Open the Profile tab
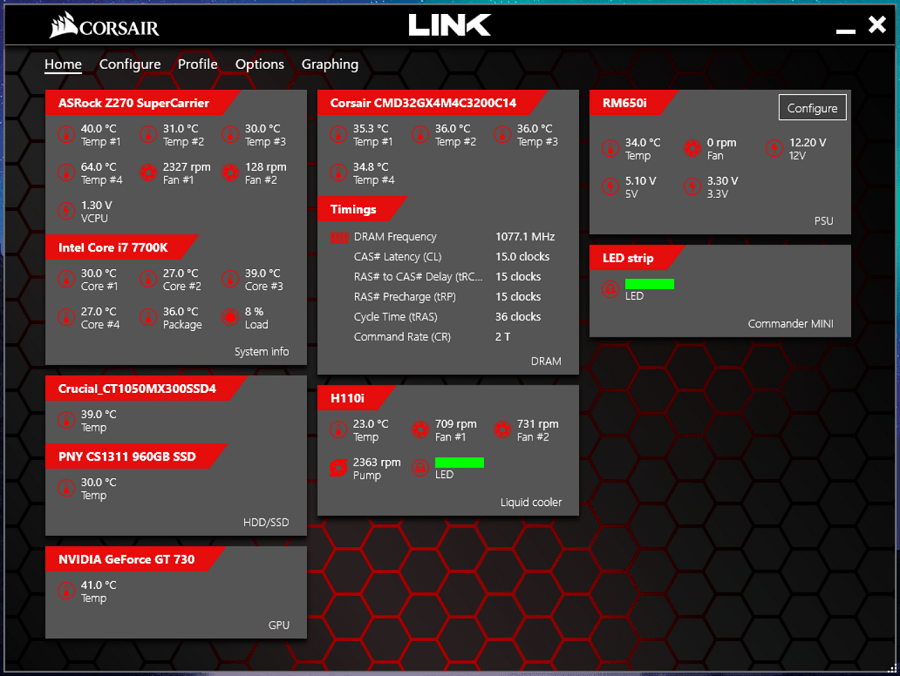900x676 pixels. pos(197,64)
